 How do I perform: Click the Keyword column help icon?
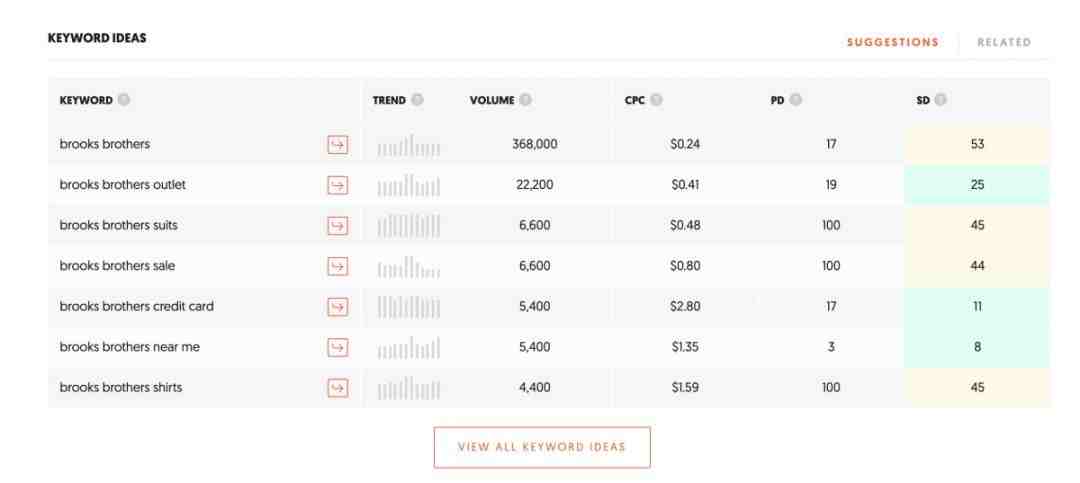coord(123,100)
